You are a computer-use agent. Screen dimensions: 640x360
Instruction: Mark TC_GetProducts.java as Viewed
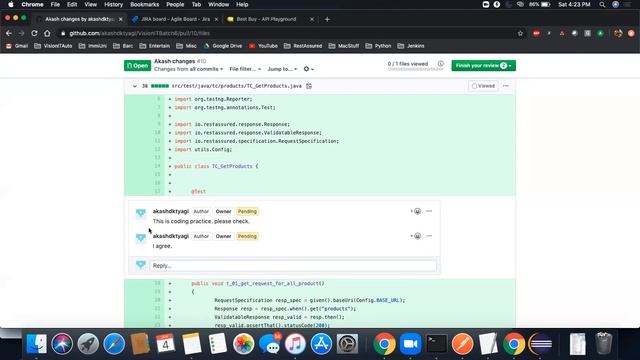483,86
